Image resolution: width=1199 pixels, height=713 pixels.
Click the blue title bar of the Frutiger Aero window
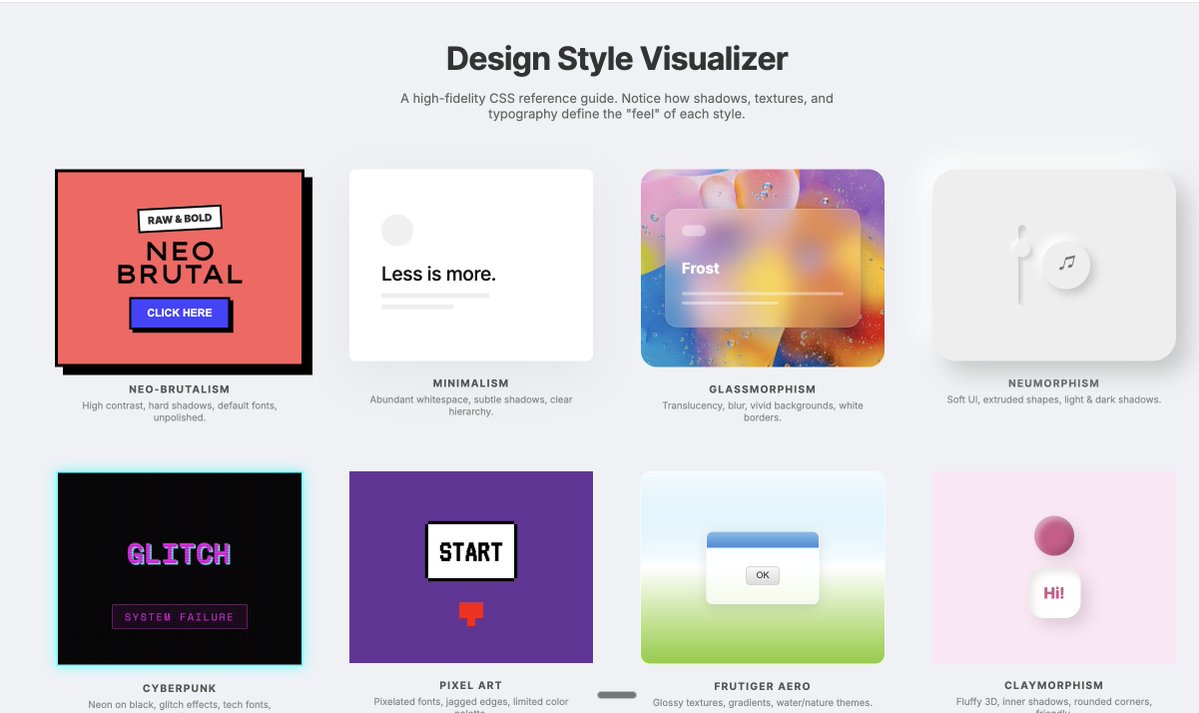point(762,540)
